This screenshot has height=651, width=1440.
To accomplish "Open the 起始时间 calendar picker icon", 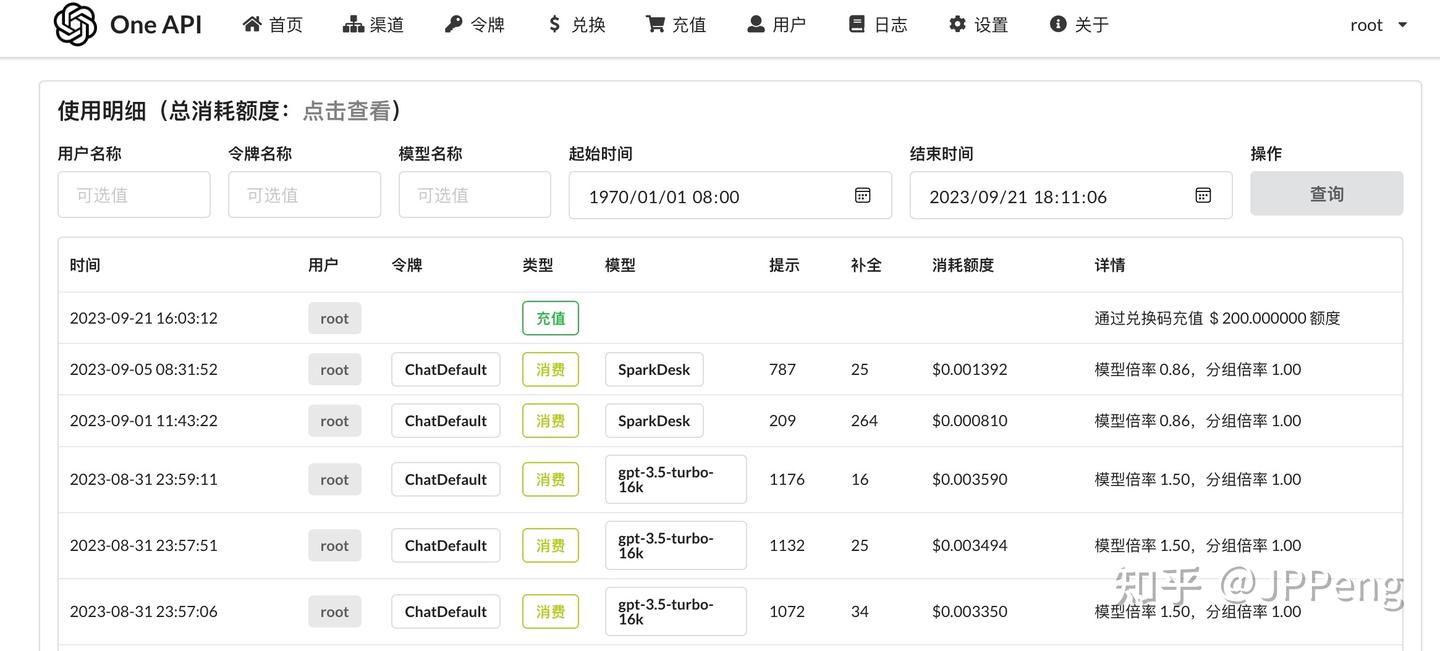I will 862,195.
